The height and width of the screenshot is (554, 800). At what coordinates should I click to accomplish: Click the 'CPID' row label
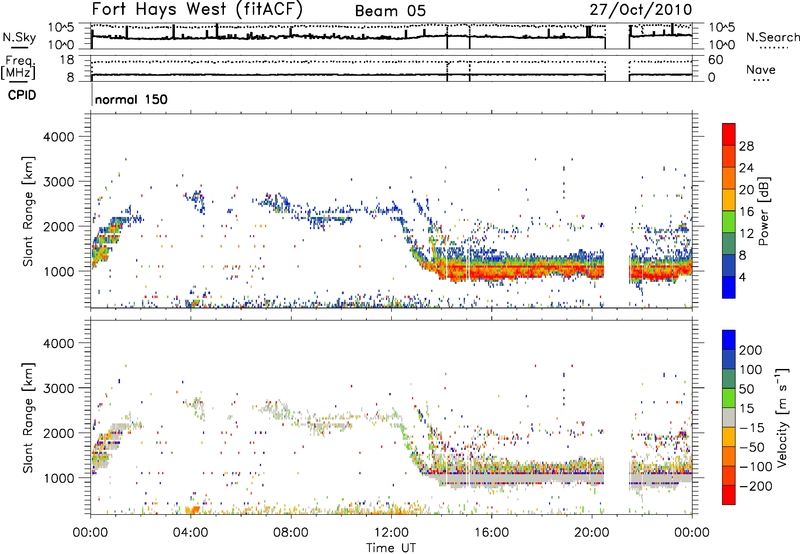[x=22, y=95]
